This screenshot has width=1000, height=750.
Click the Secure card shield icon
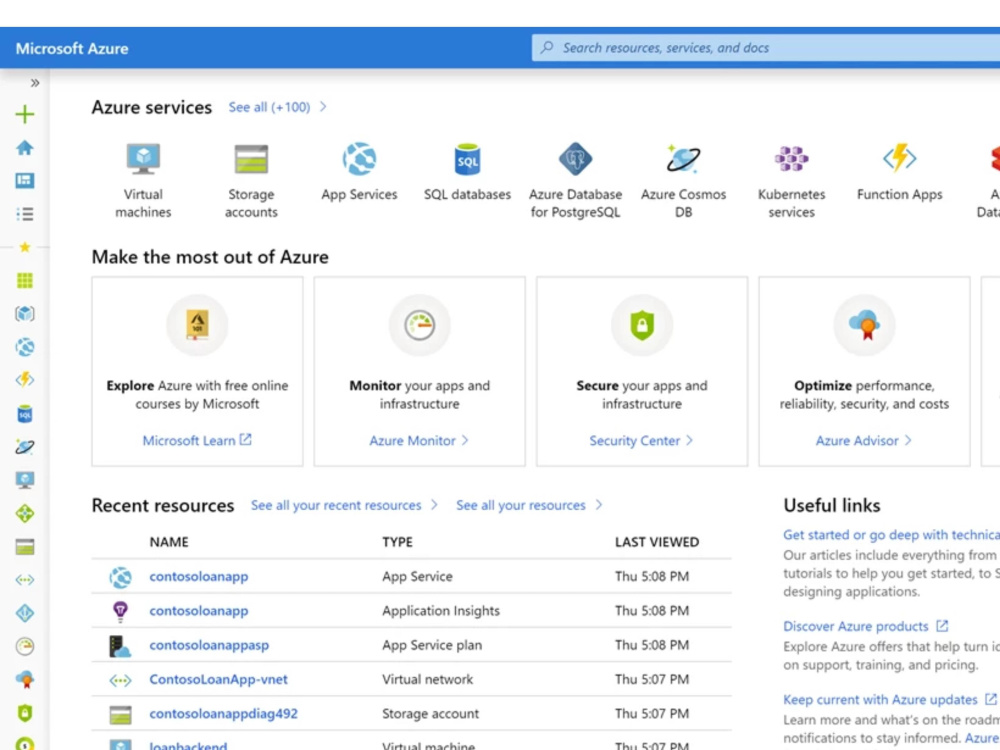642,325
